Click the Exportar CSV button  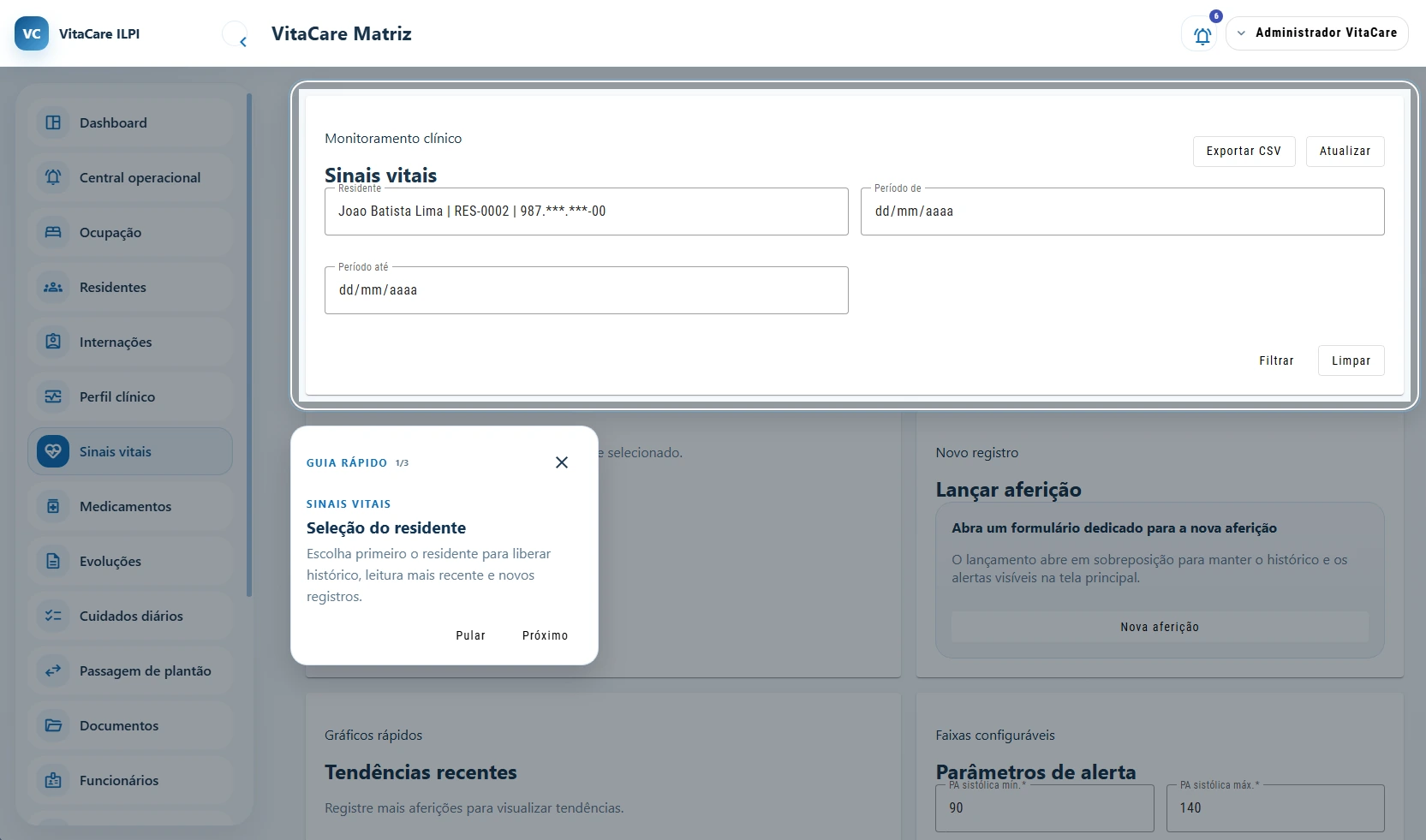pyautogui.click(x=1244, y=151)
